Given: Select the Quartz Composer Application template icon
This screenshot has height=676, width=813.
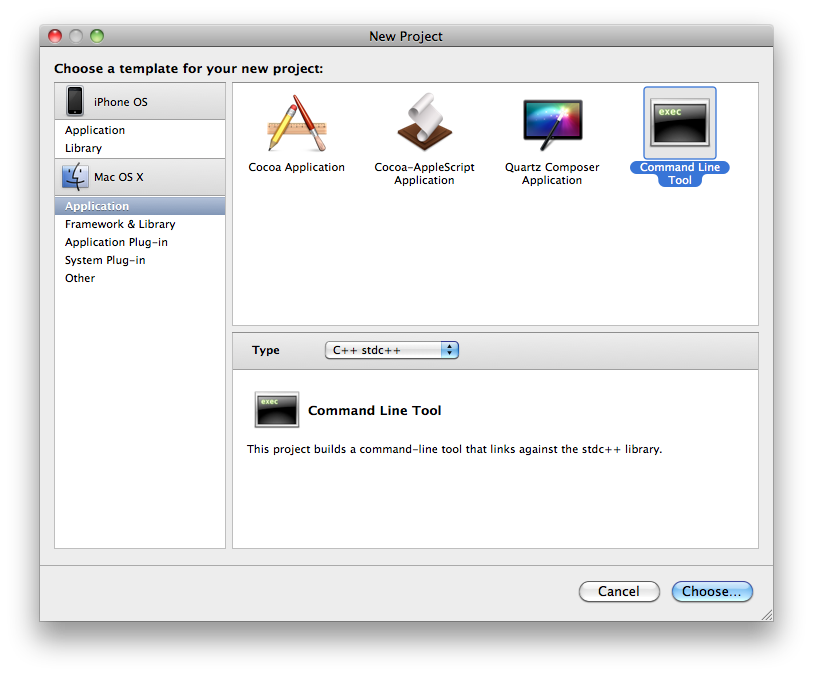Looking at the screenshot, I should pyautogui.click(x=553, y=124).
